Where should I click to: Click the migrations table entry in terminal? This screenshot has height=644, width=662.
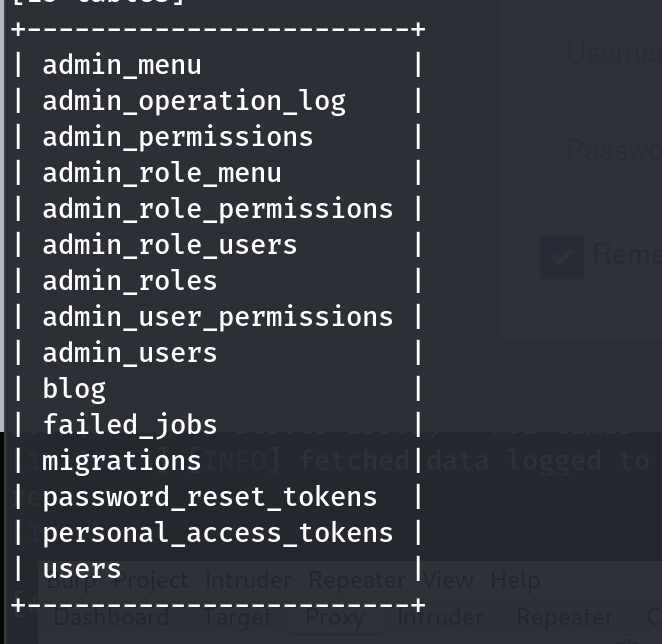pos(122,461)
